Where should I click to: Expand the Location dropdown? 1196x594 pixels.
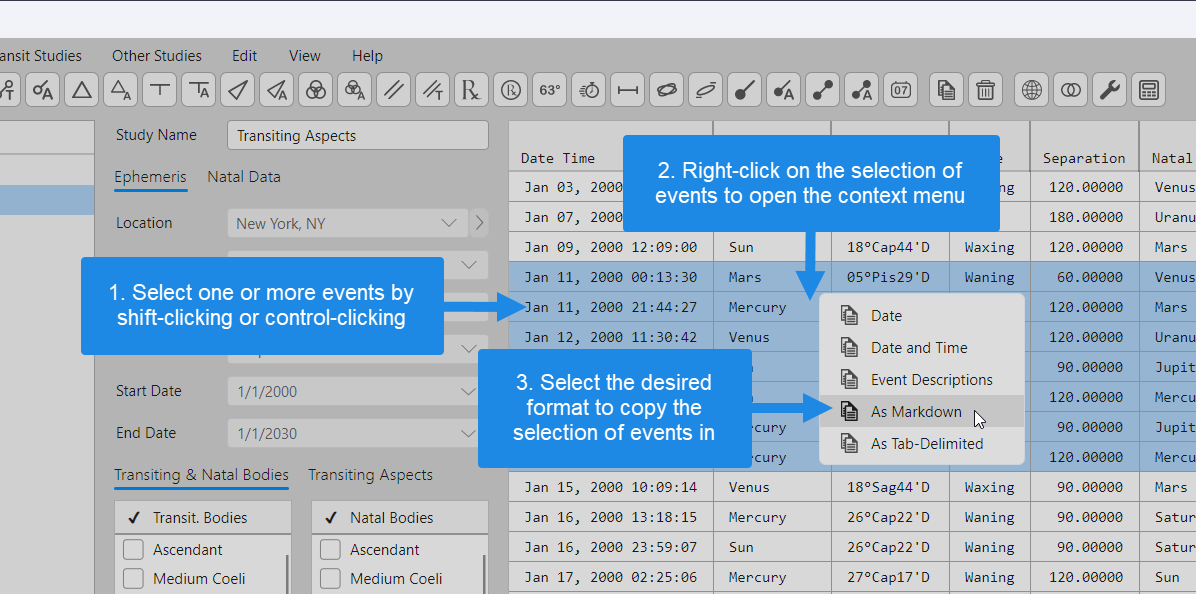pos(449,223)
